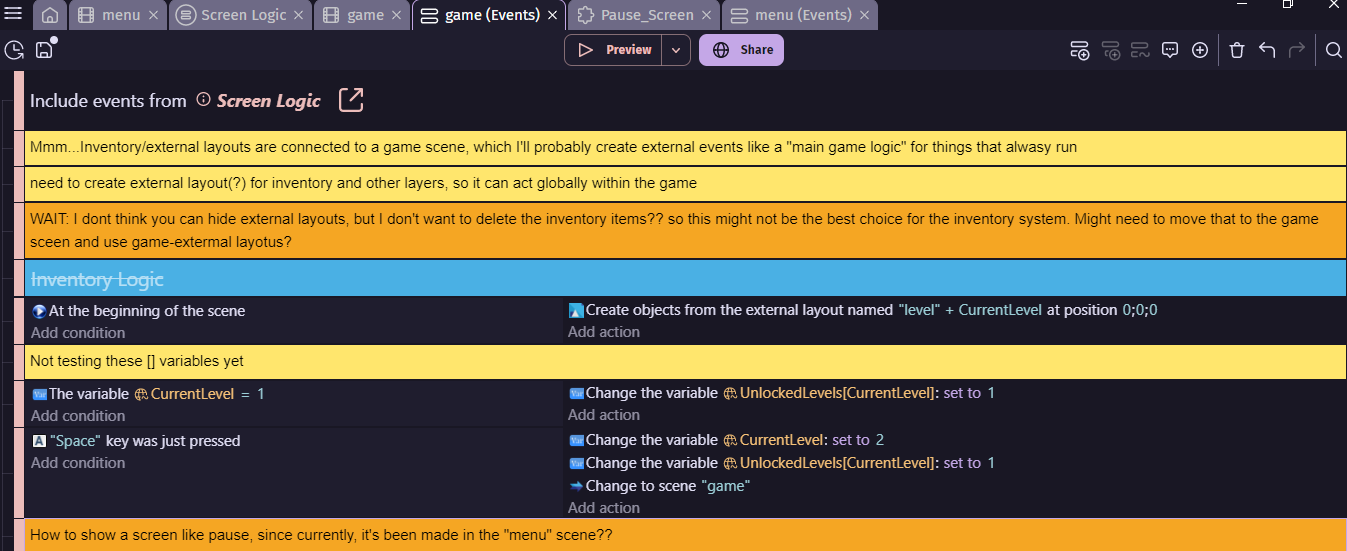
Task: Add a comment event from the toolbar
Action: (1170, 50)
